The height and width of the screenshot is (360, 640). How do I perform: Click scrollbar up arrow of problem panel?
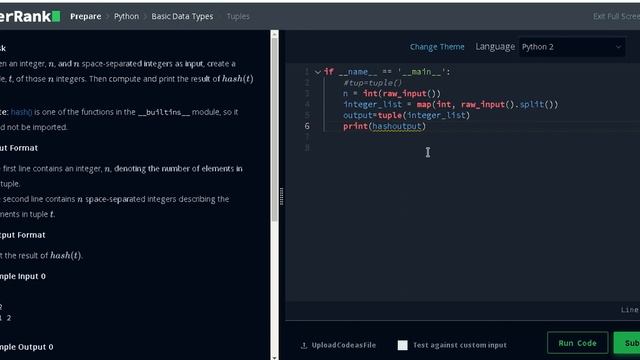[275, 34]
